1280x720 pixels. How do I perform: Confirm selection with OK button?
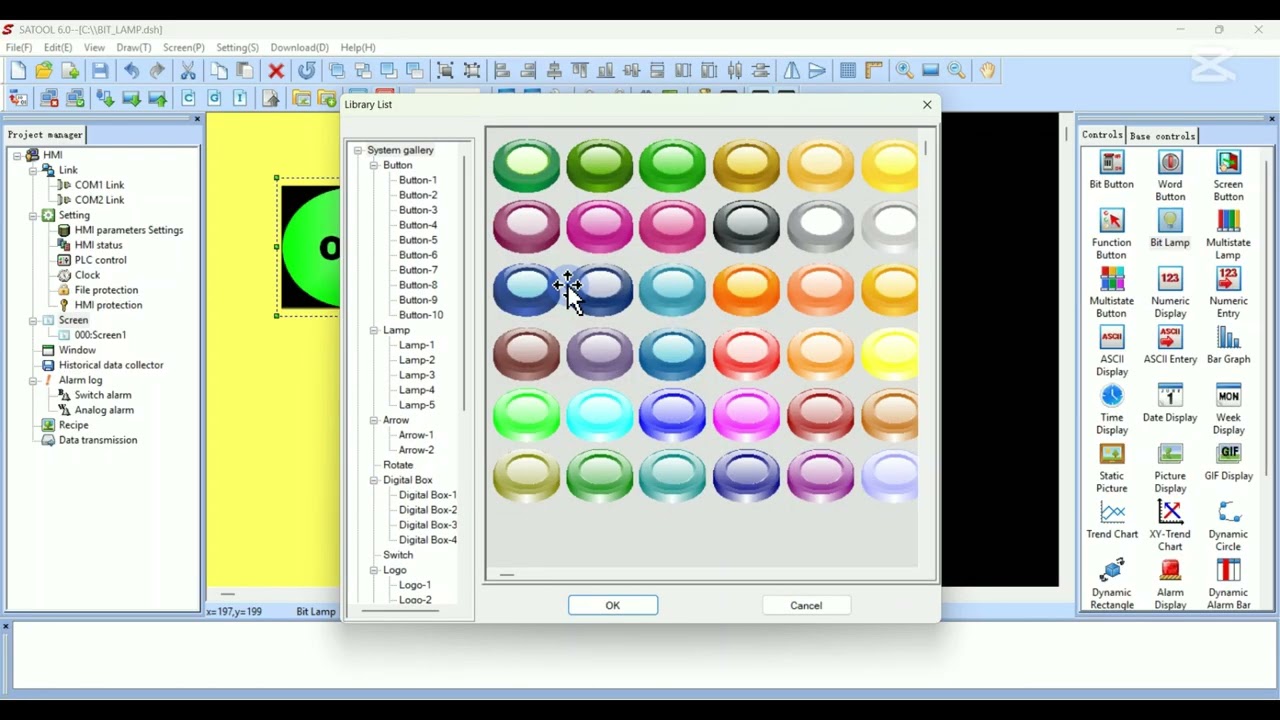pos(613,605)
